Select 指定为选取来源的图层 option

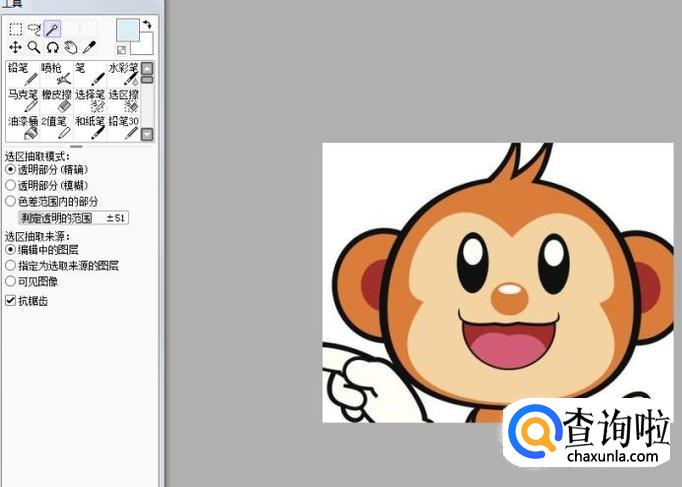tap(62, 266)
